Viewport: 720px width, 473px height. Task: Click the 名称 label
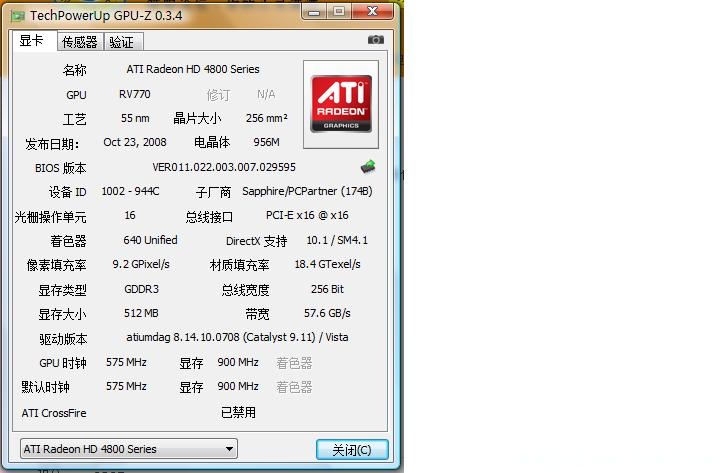(x=74, y=70)
